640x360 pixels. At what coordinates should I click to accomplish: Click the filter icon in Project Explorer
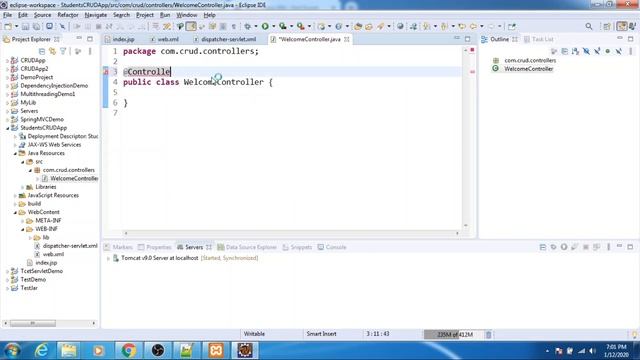point(63,51)
